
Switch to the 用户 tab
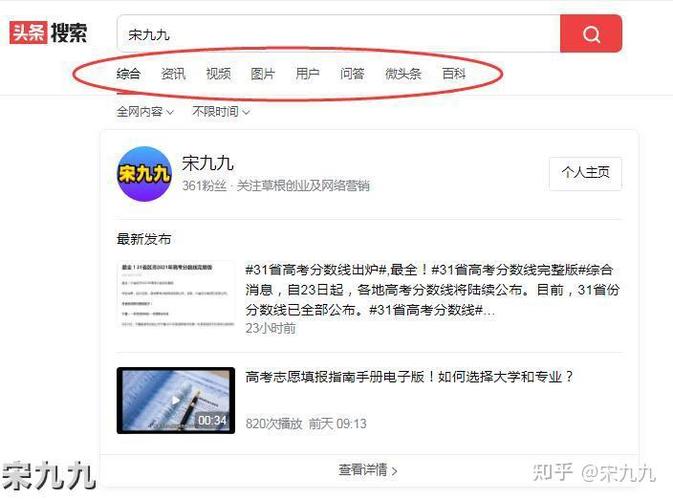click(307, 74)
